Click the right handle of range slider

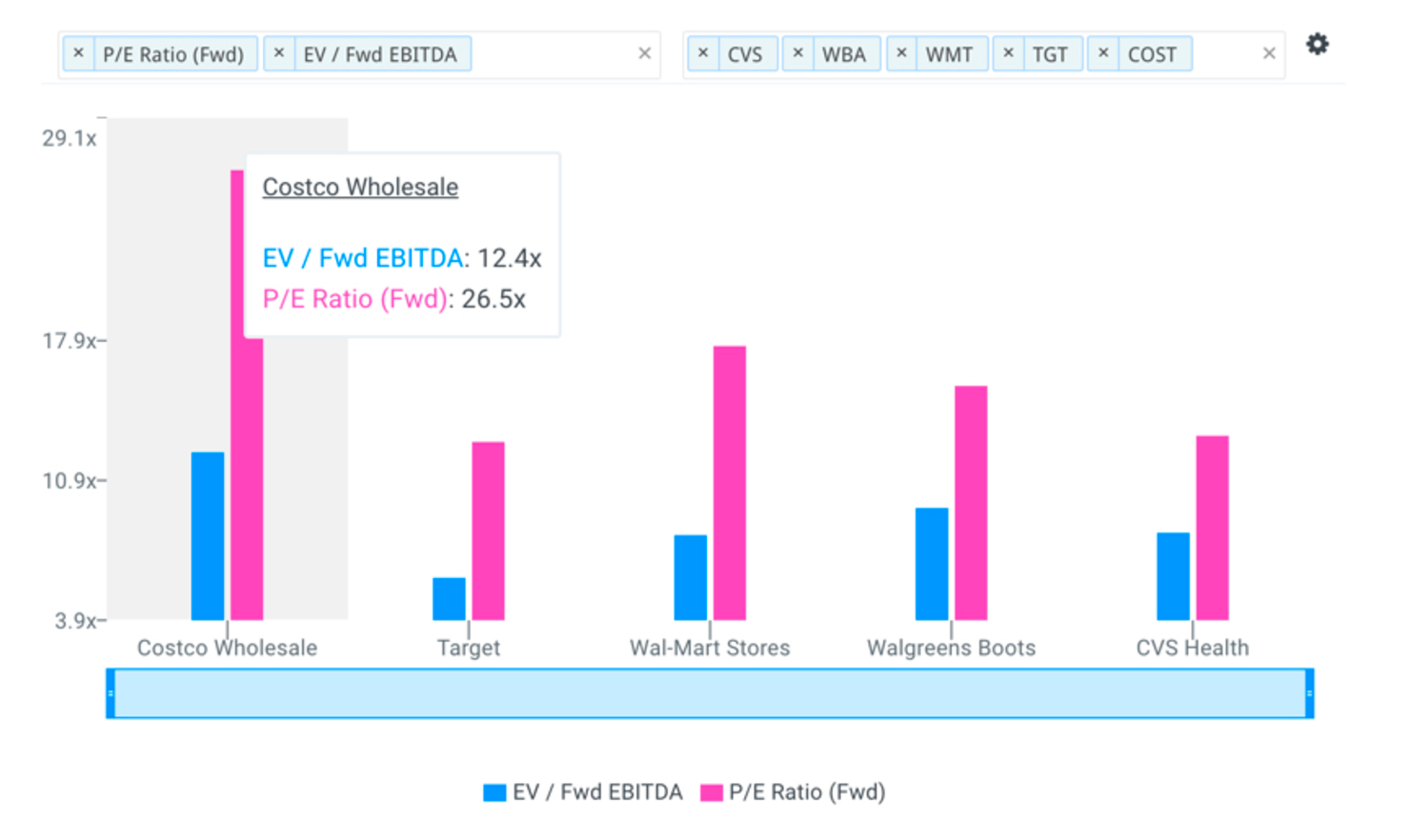coord(1309,693)
